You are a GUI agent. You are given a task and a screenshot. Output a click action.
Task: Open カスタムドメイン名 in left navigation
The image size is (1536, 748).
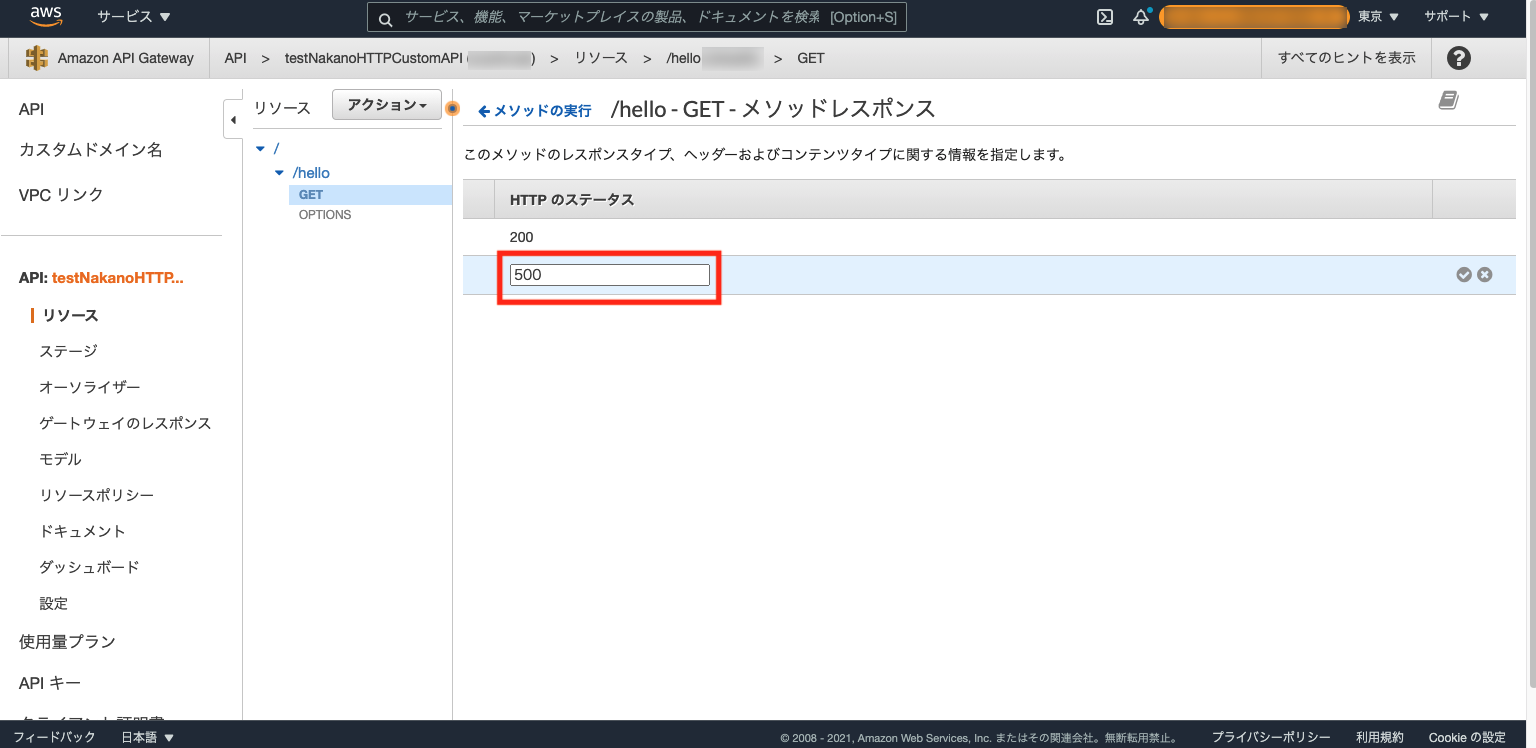pyautogui.click(x=90, y=150)
